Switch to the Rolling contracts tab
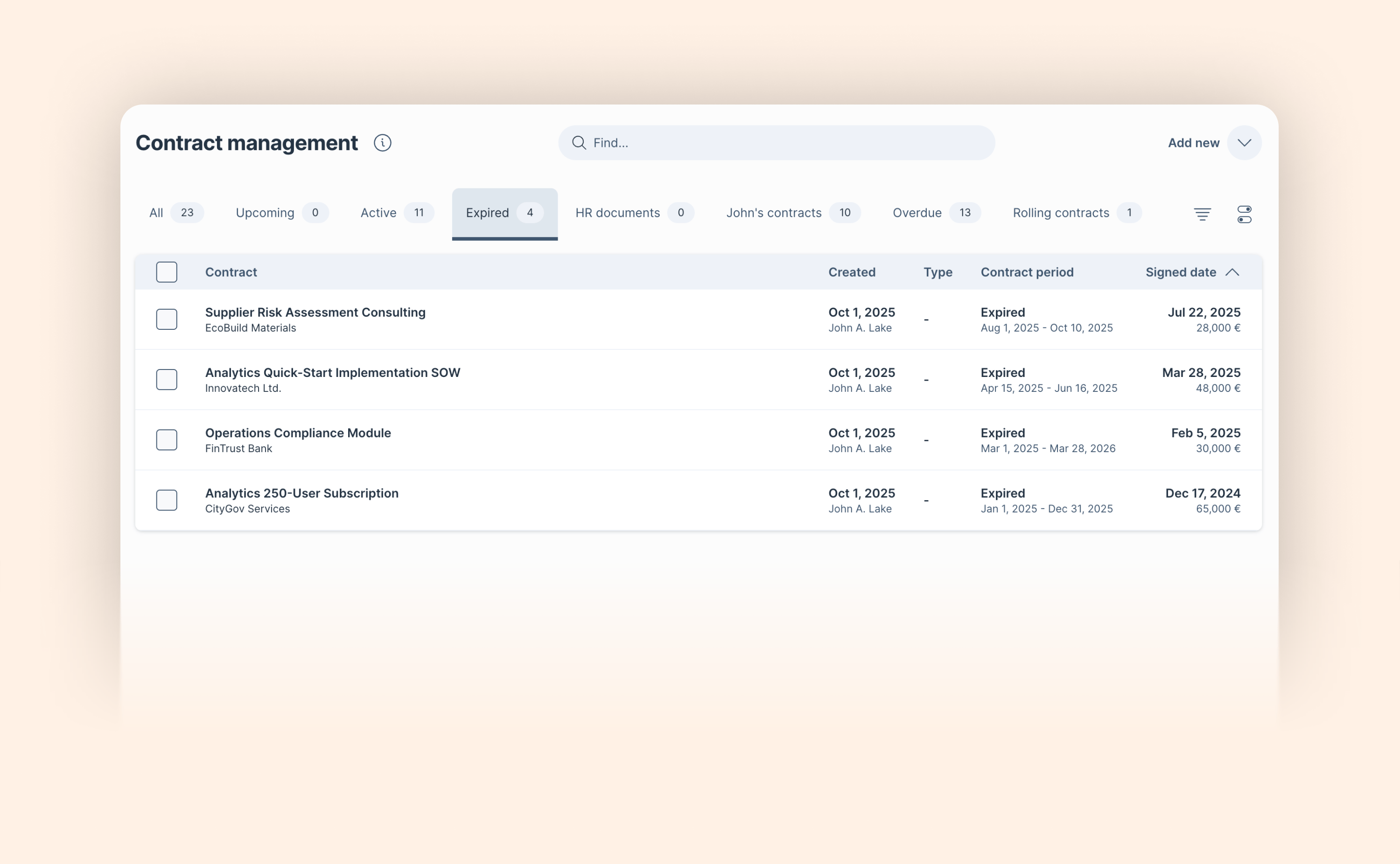This screenshot has height=864, width=1400. [1061, 213]
